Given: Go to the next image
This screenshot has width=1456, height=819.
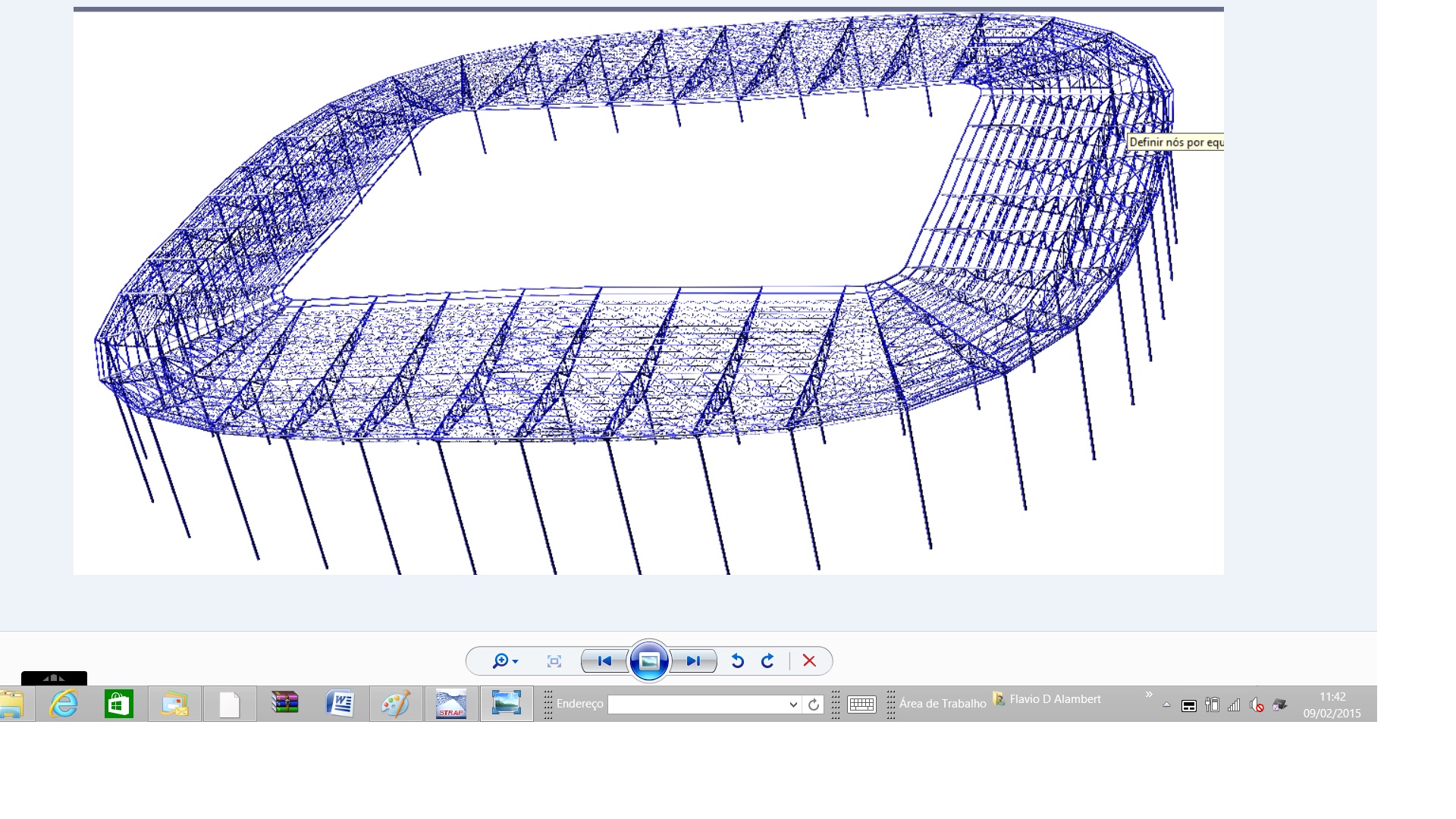Looking at the screenshot, I should point(693,661).
